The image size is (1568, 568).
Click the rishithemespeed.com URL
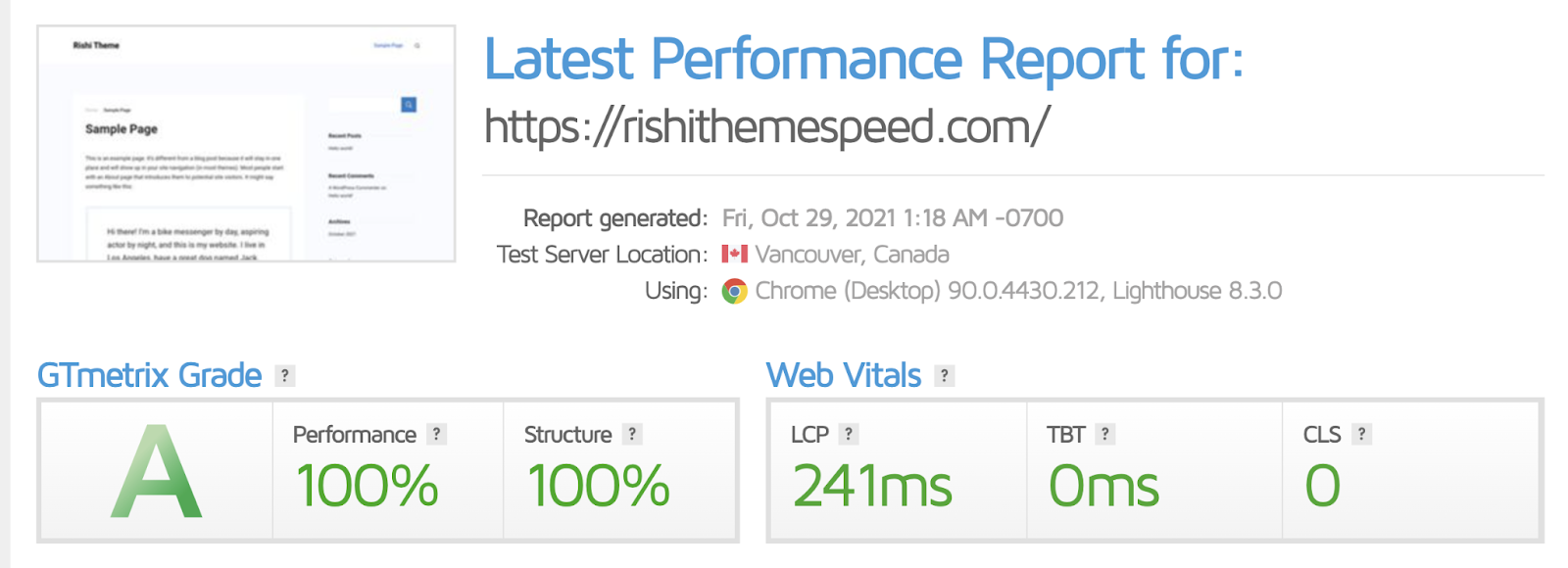click(x=767, y=126)
